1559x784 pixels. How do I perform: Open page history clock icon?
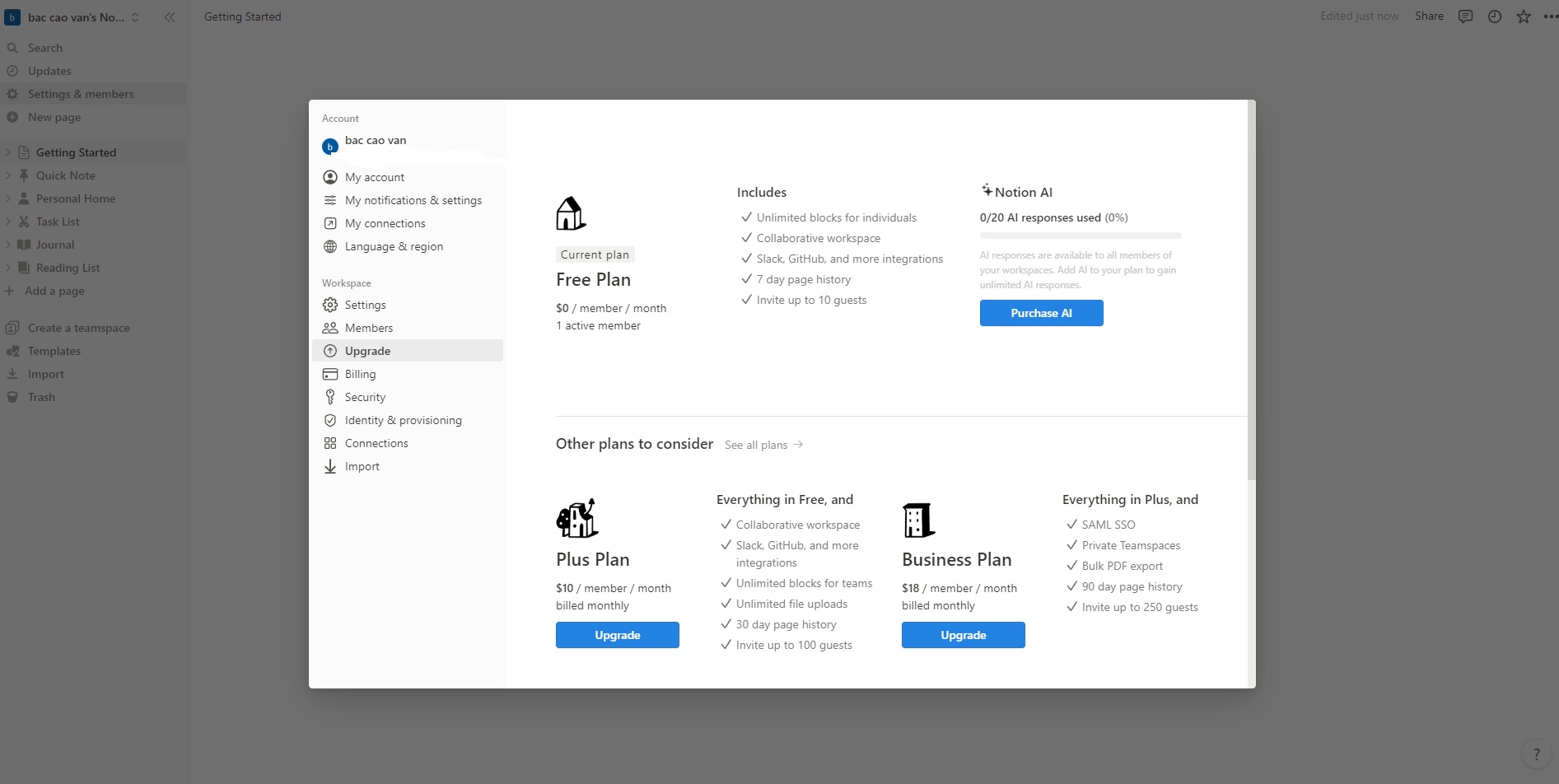pos(1495,16)
